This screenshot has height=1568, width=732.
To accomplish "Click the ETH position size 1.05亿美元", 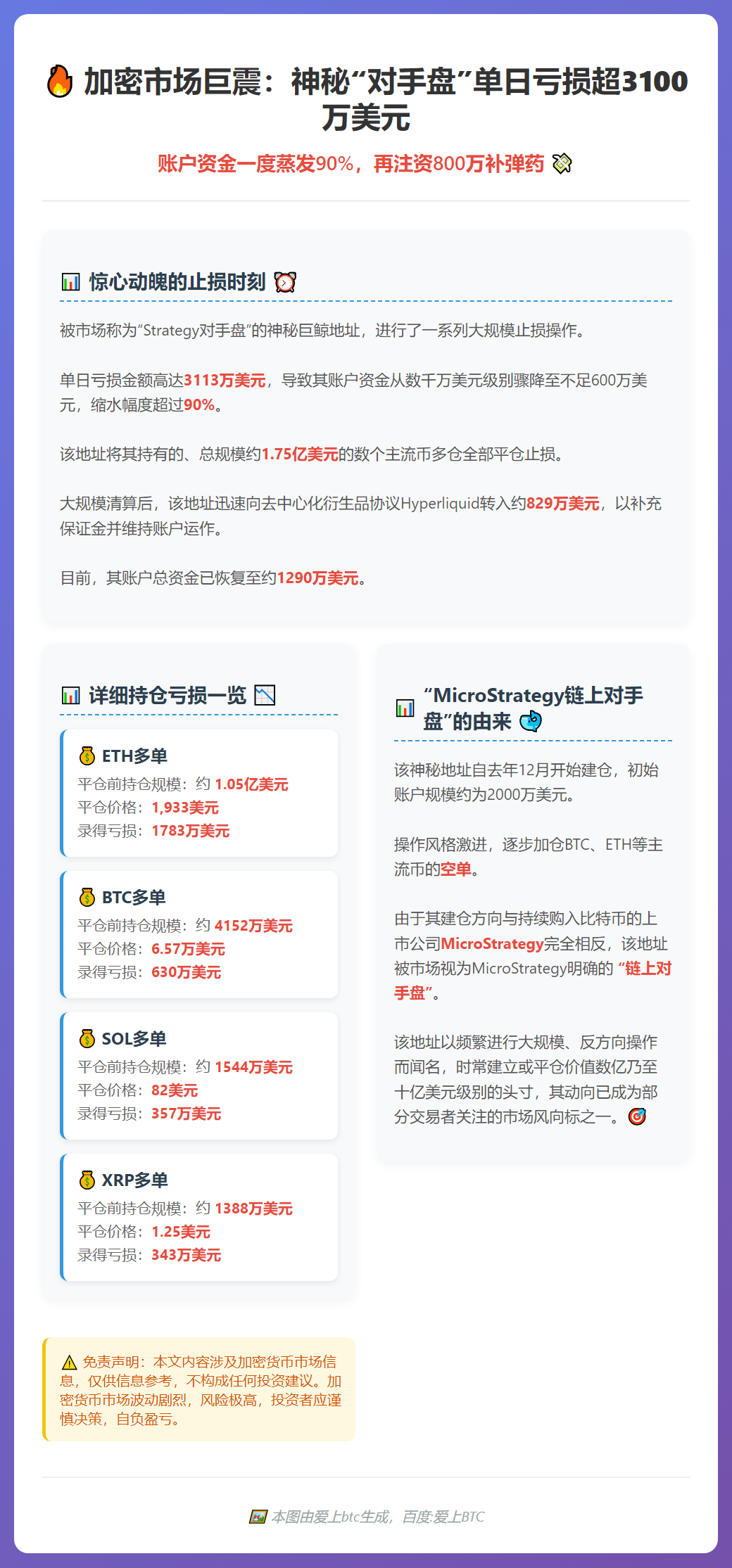I will [x=251, y=784].
